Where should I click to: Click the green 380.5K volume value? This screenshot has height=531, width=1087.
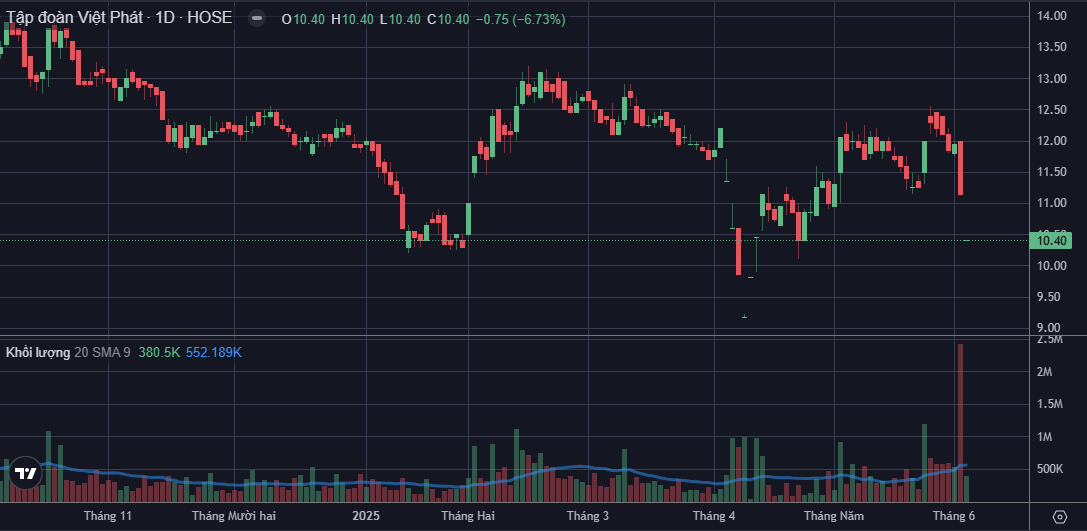[159, 352]
